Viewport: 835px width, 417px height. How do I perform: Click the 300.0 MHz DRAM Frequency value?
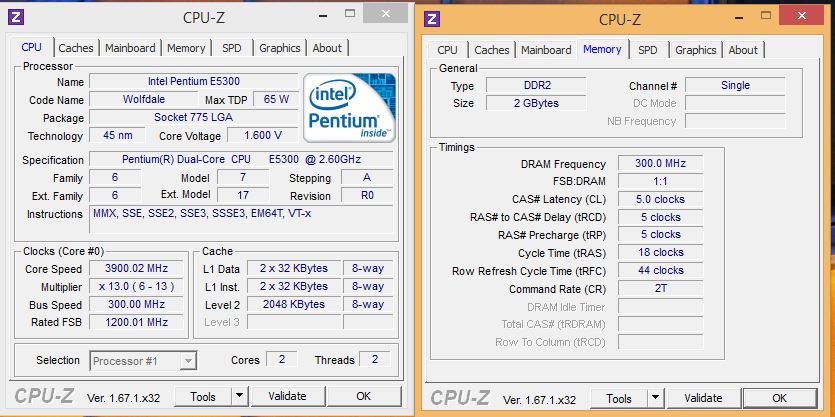tap(660, 163)
